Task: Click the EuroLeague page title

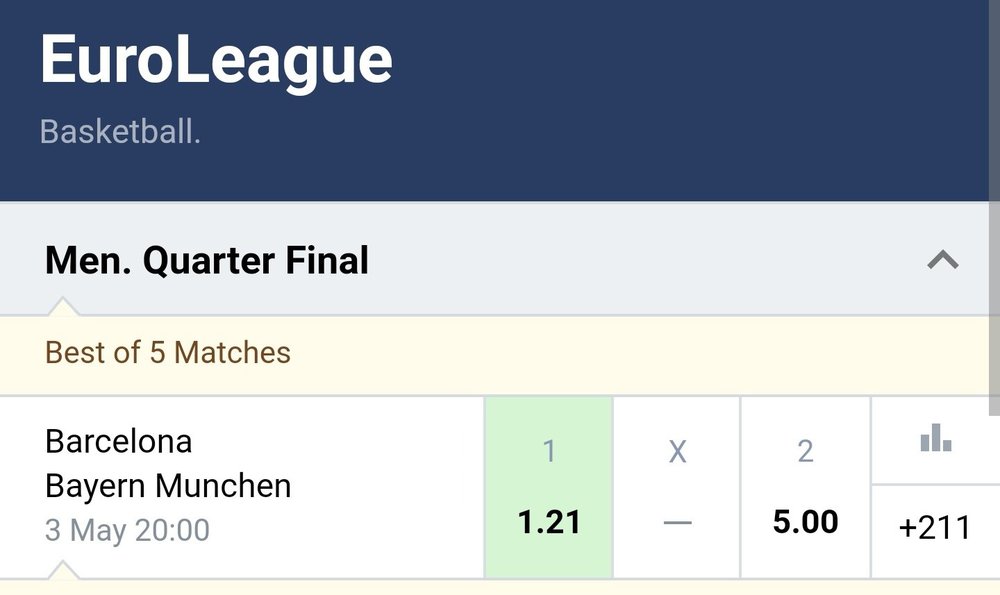Action: coord(216,60)
